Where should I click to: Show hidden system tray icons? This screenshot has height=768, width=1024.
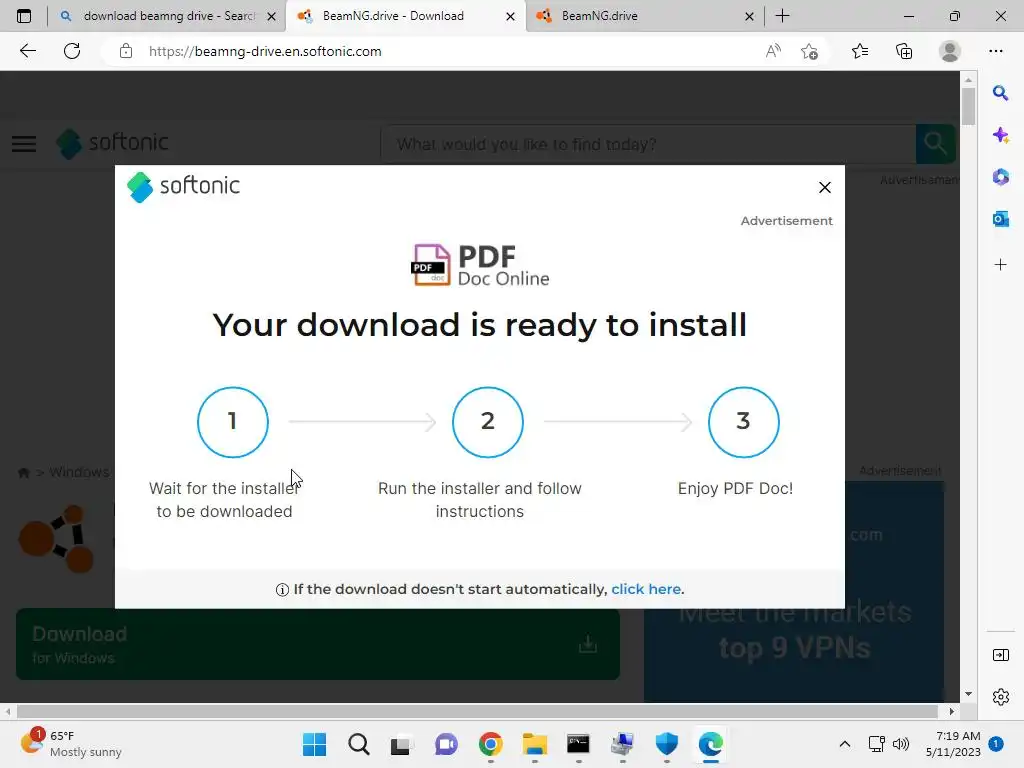844,744
